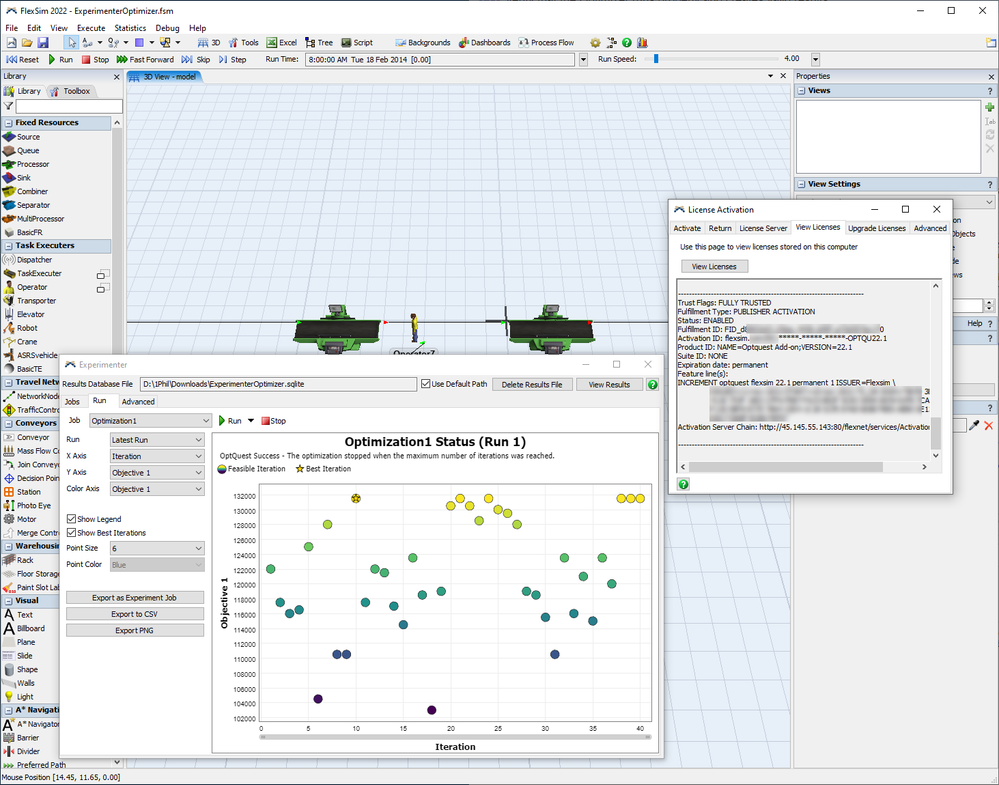Open the X Axis dropdown in Experimenter

[x=157, y=456]
